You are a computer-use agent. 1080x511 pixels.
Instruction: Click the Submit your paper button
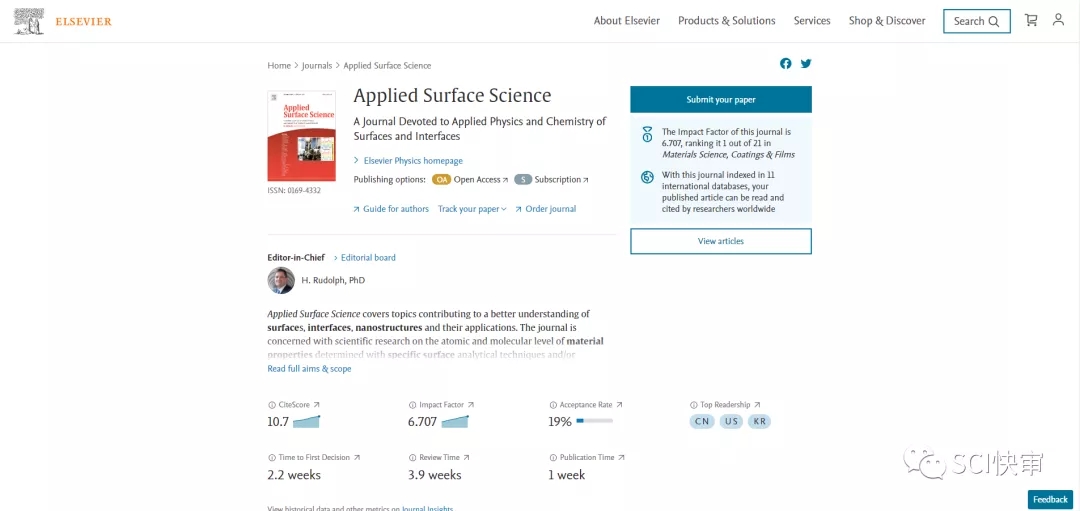720,100
